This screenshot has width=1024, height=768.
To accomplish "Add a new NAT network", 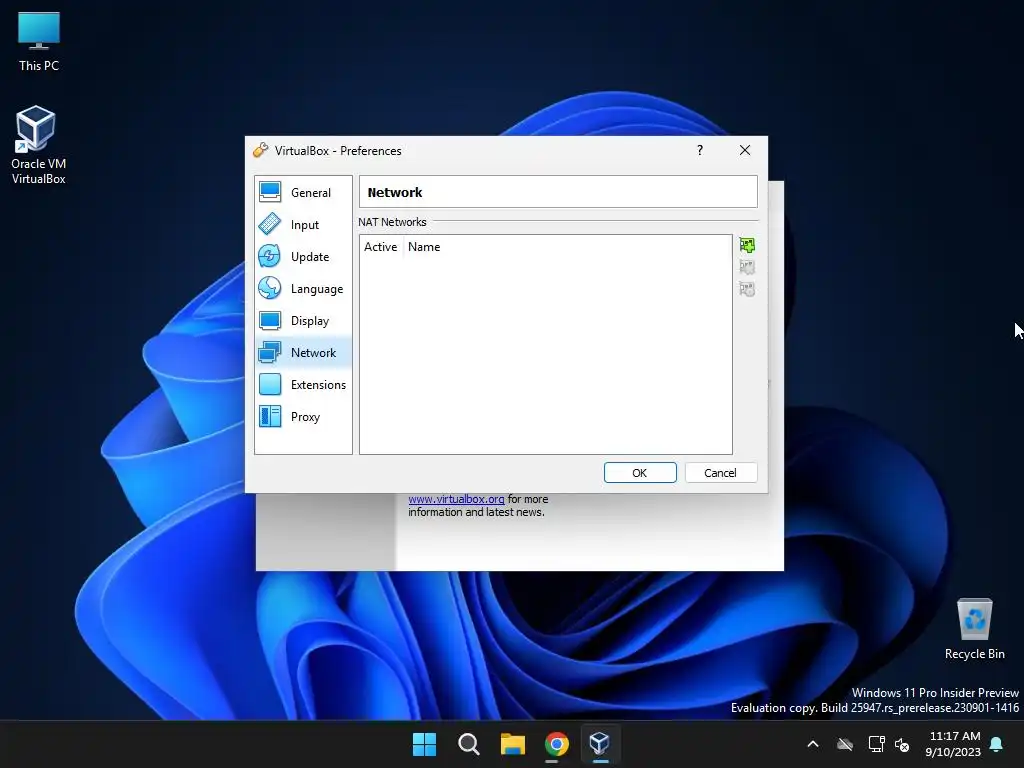I will pos(747,245).
